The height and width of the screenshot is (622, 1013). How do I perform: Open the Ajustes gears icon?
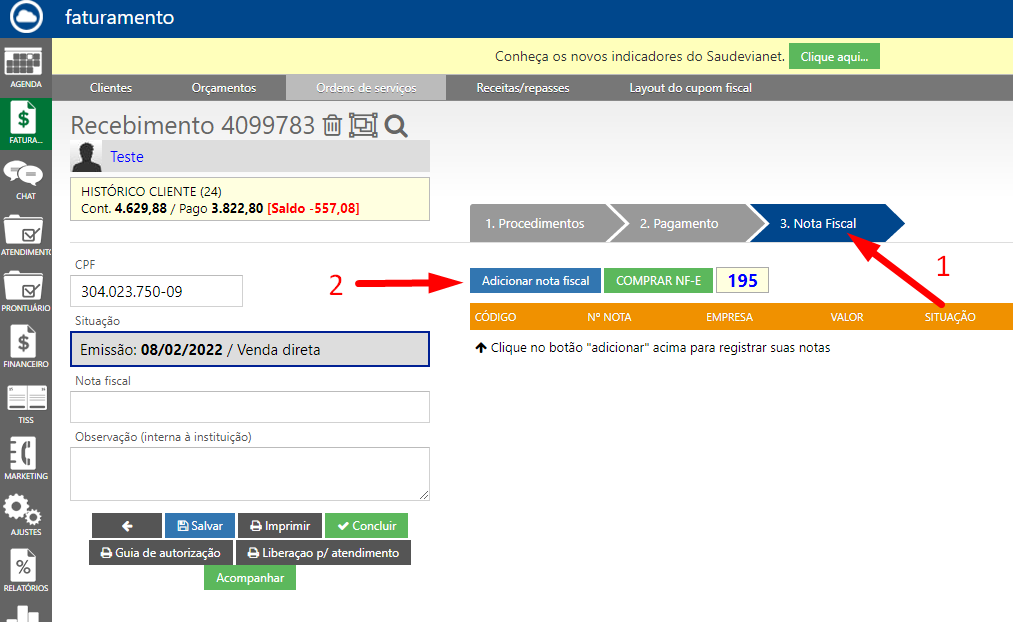click(25, 515)
